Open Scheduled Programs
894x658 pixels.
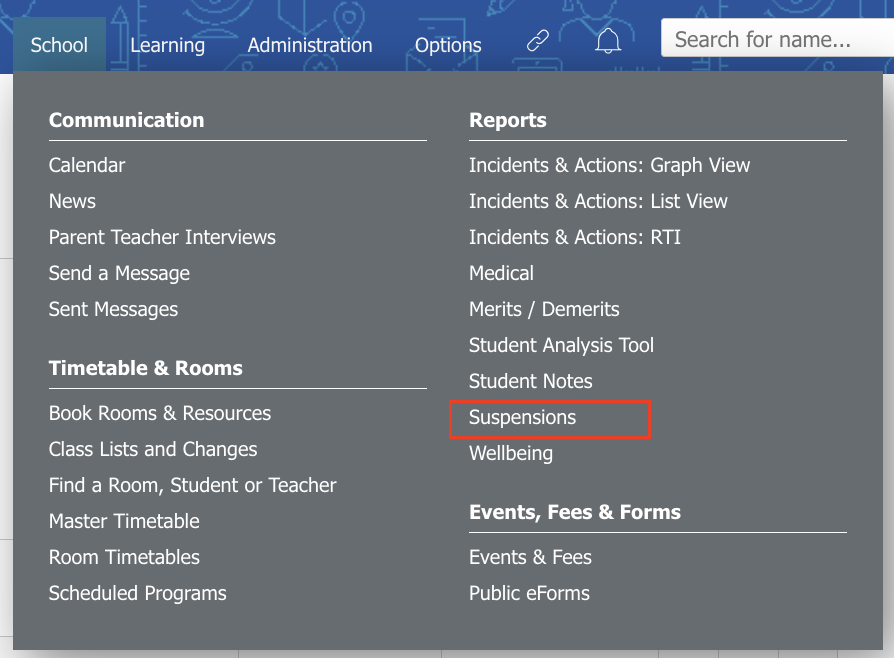(x=138, y=593)
